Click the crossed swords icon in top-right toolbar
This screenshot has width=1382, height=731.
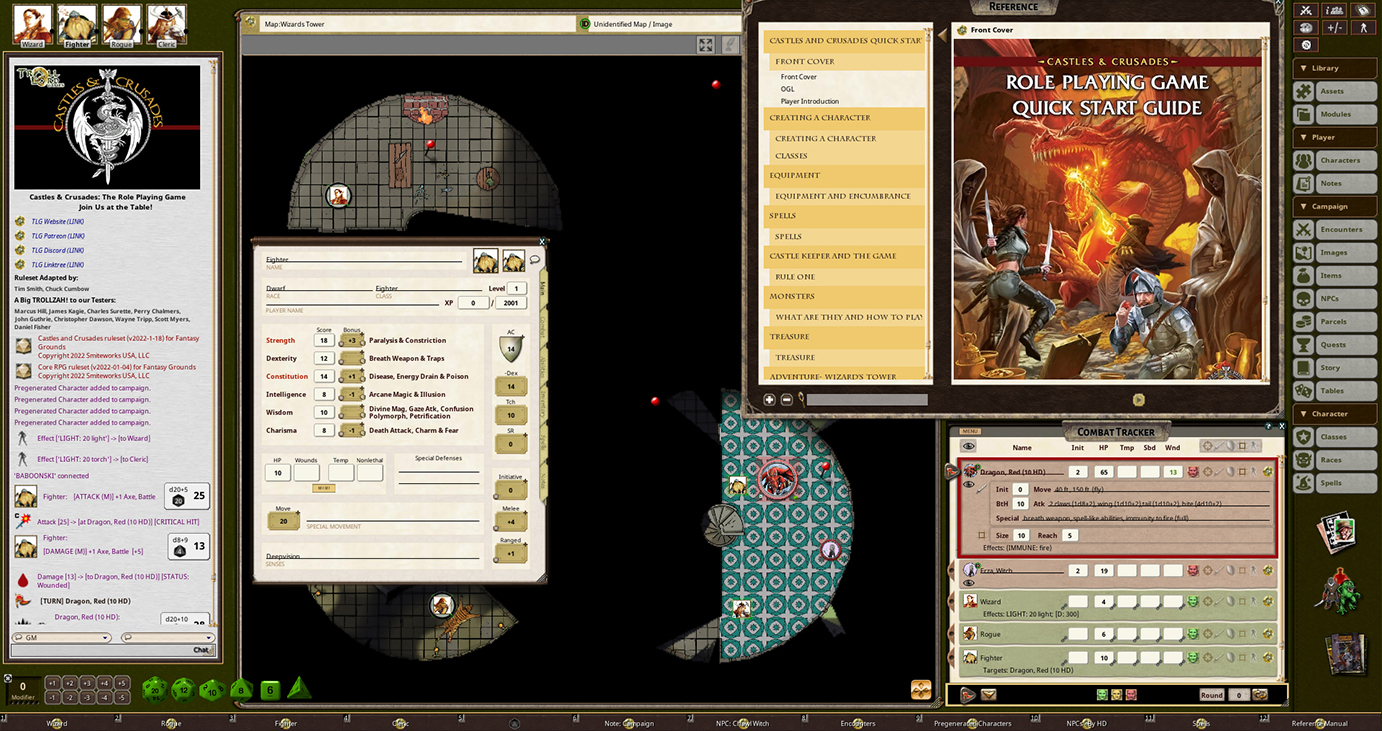pos(1305,10)
